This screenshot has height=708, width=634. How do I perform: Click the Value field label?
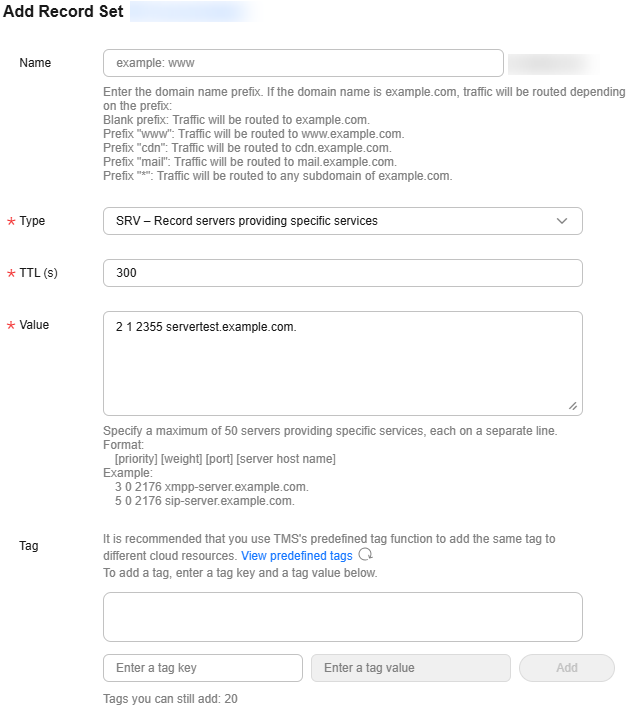(34, 325)
